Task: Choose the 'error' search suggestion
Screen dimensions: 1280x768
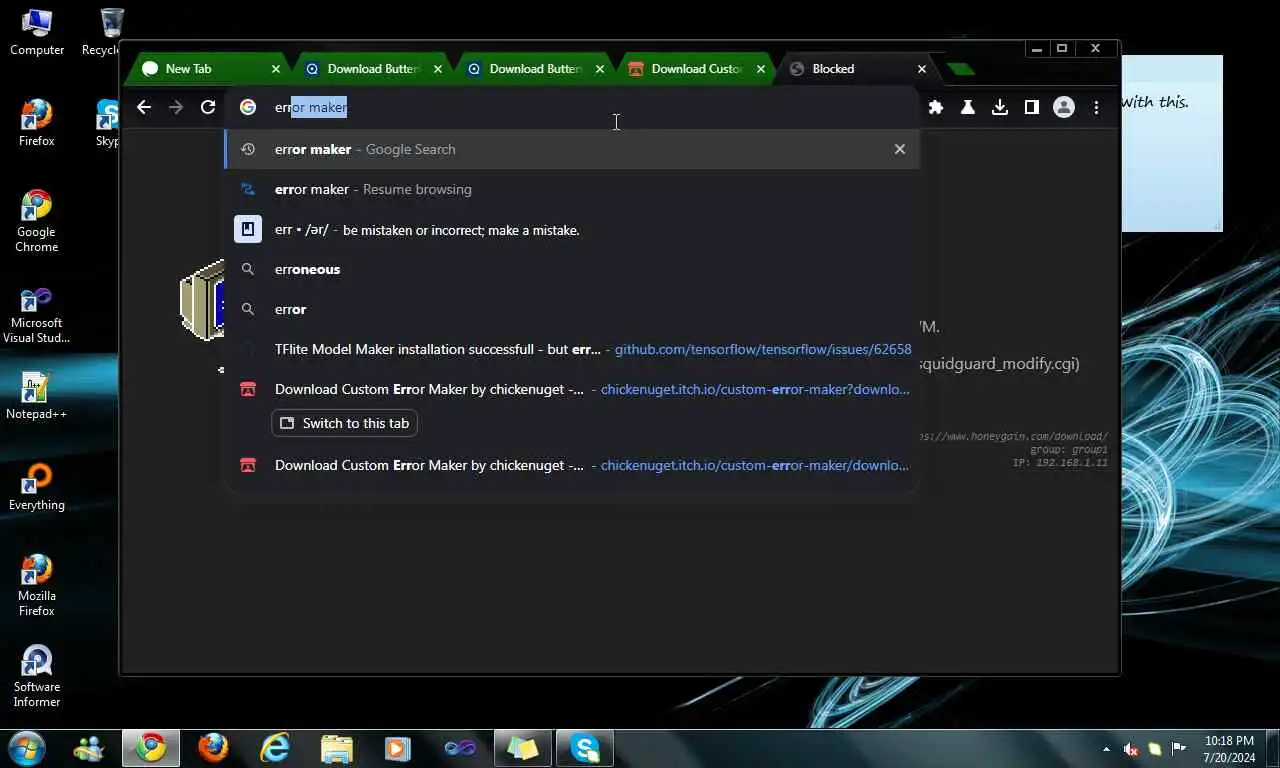Action: 571,309
